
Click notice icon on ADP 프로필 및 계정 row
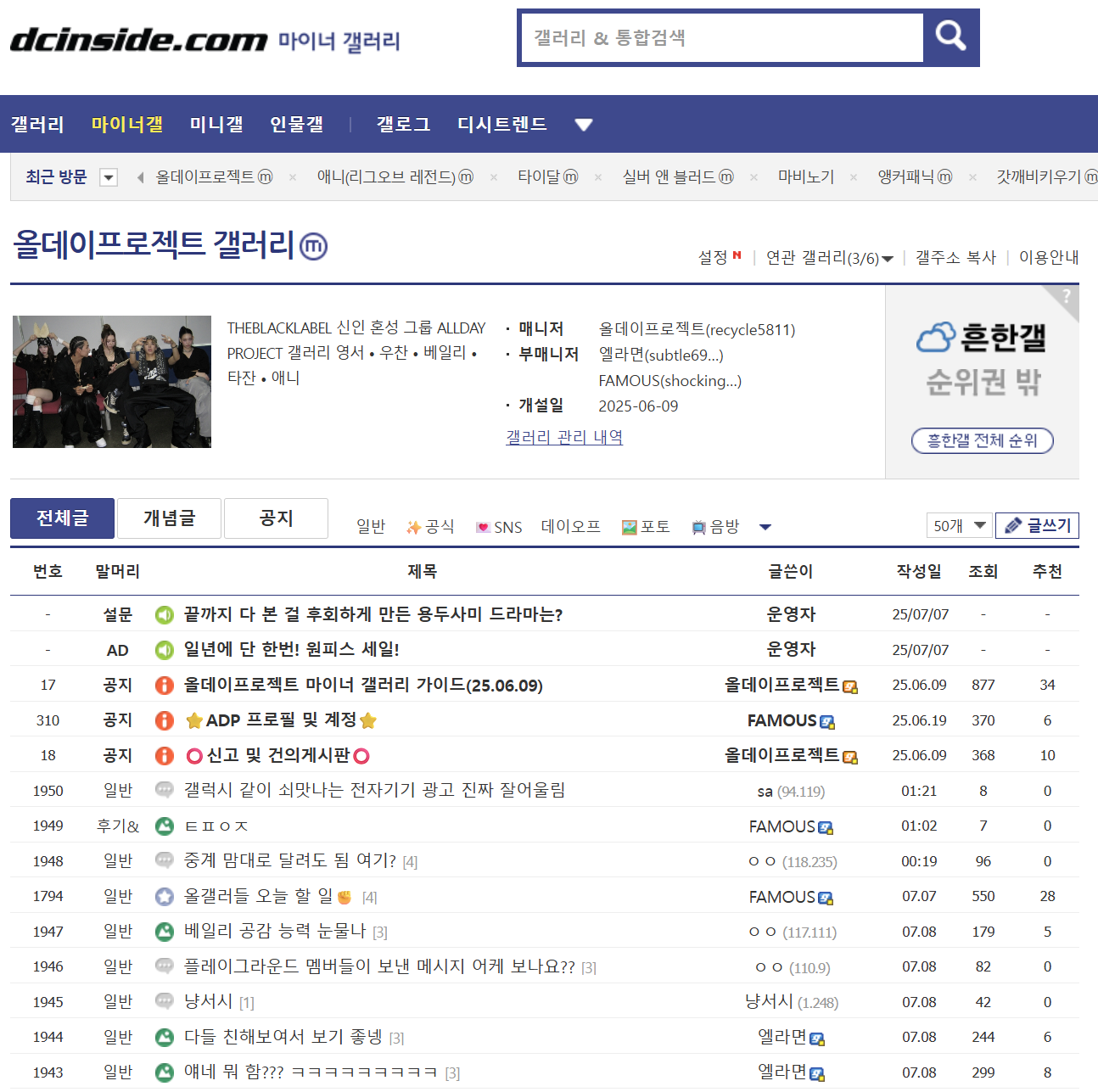(165, 720)
